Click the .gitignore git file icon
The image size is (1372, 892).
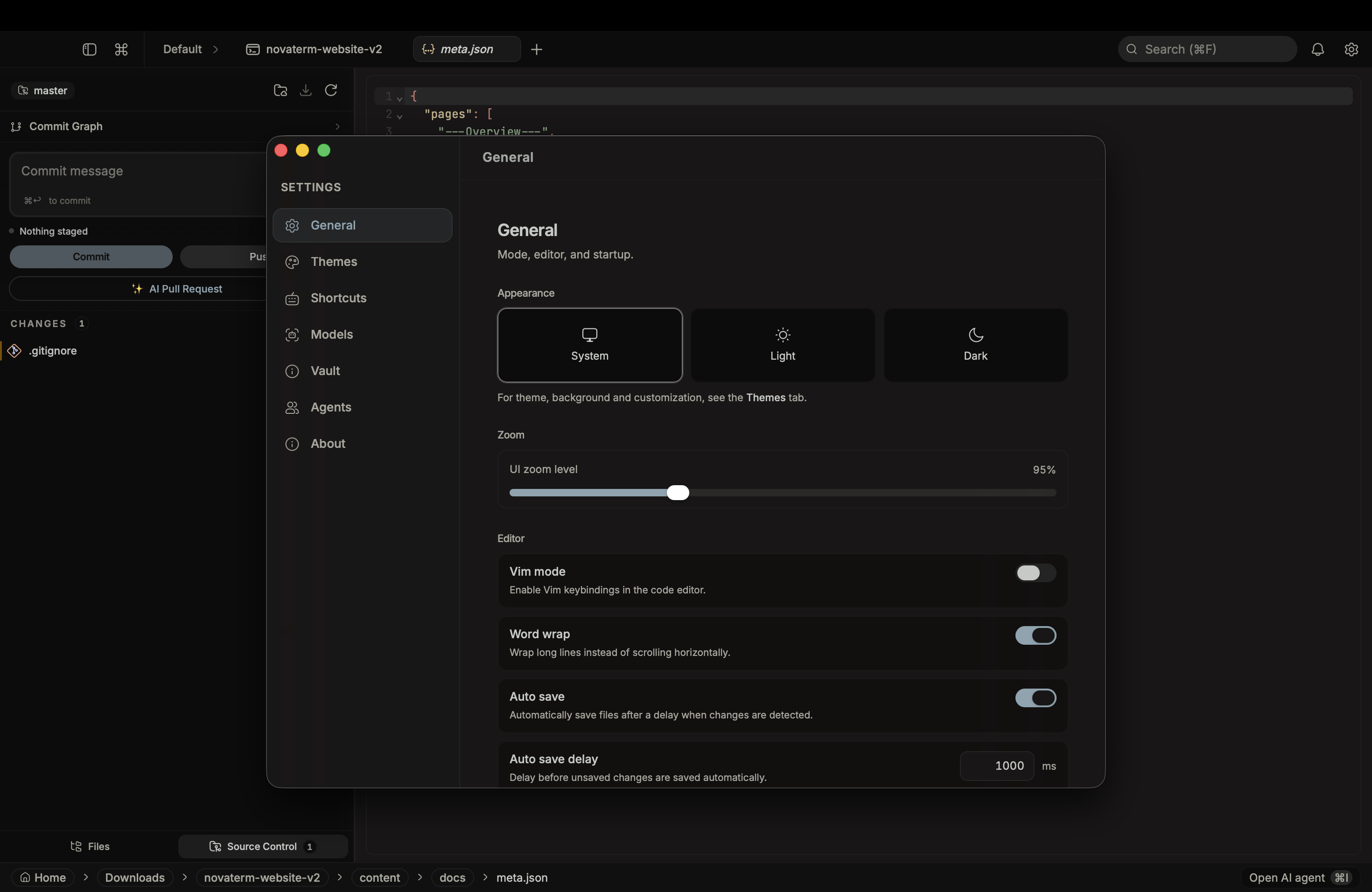14,350
